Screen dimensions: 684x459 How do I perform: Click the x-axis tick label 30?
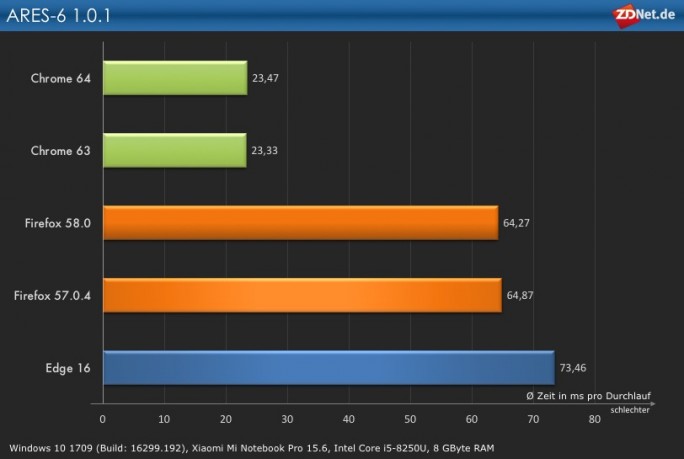287,419
